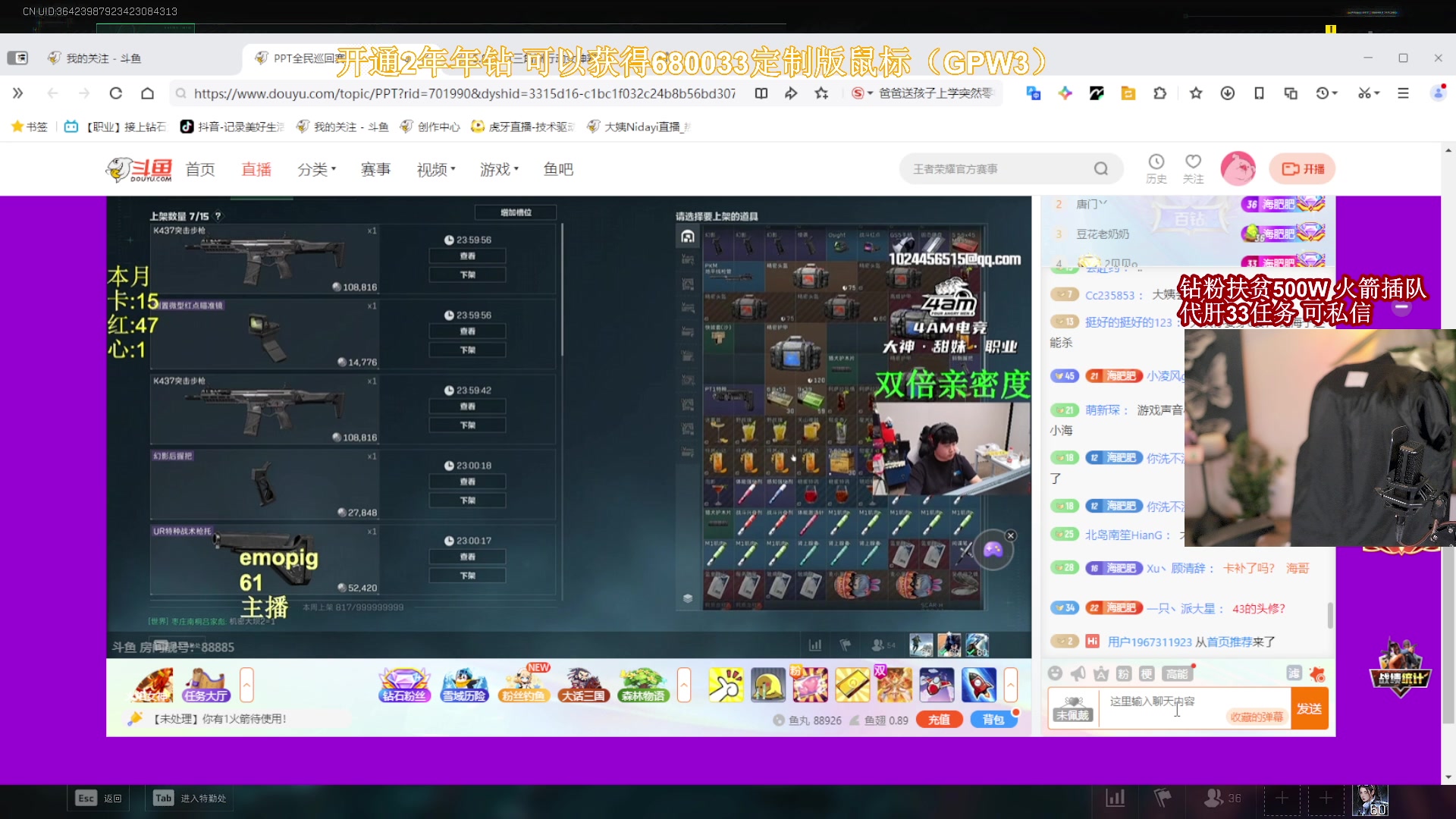The image size is (1456, 819).
Task: Open the scissors screenshot tool dropdown
Action: pyautogui.click(x=1369, y=93)
